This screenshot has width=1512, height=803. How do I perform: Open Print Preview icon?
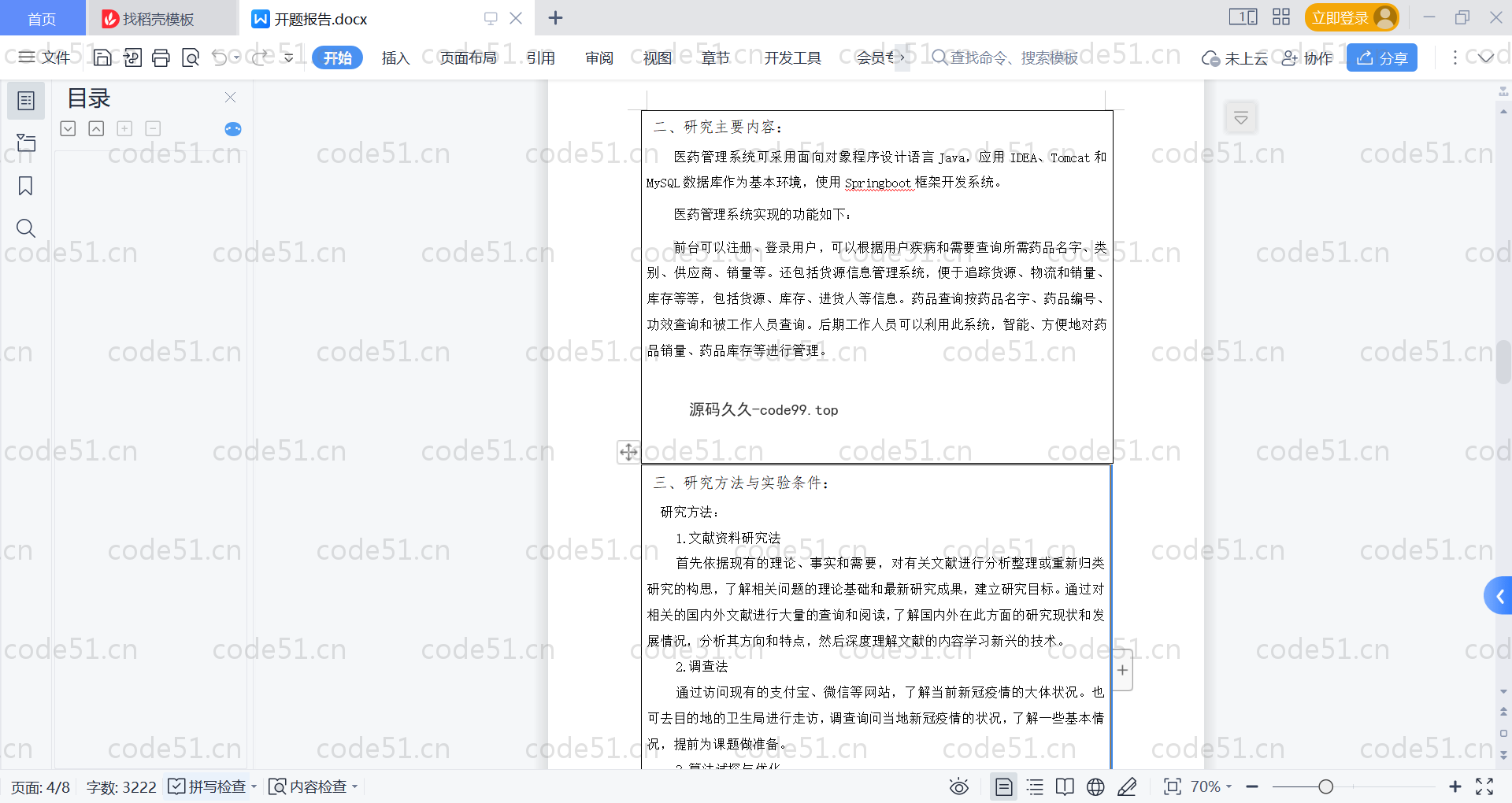(191, 57)
